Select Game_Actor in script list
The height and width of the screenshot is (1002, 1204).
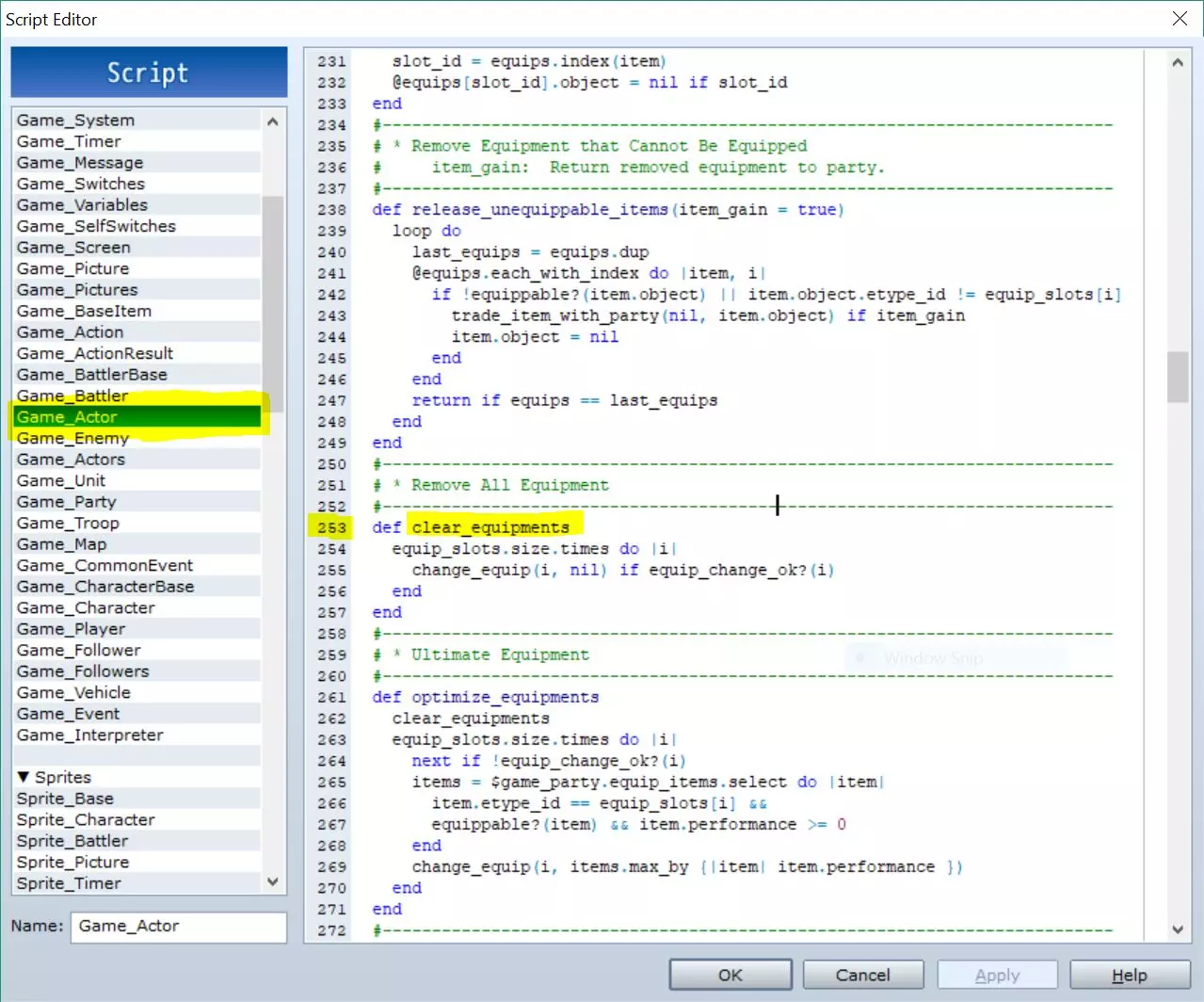(68, 417)
